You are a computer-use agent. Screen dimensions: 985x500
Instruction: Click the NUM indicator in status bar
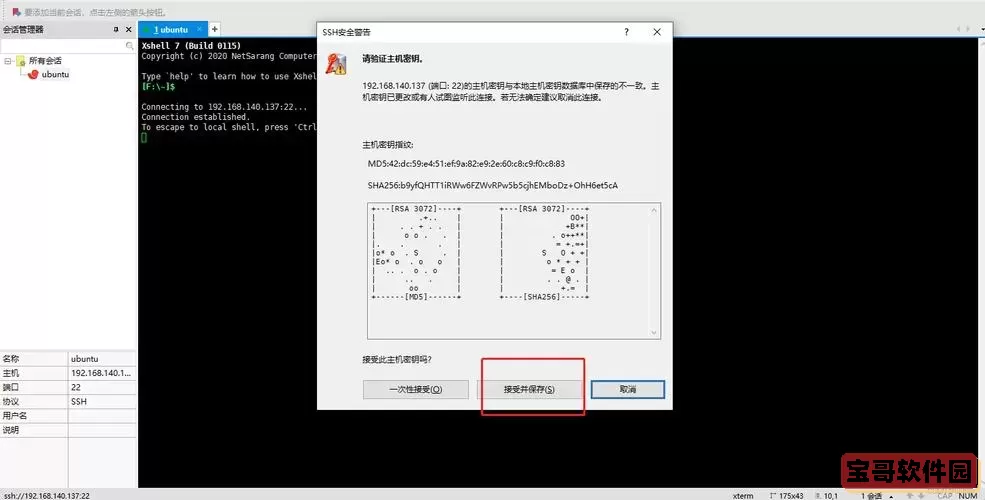(x=968, y=496)
